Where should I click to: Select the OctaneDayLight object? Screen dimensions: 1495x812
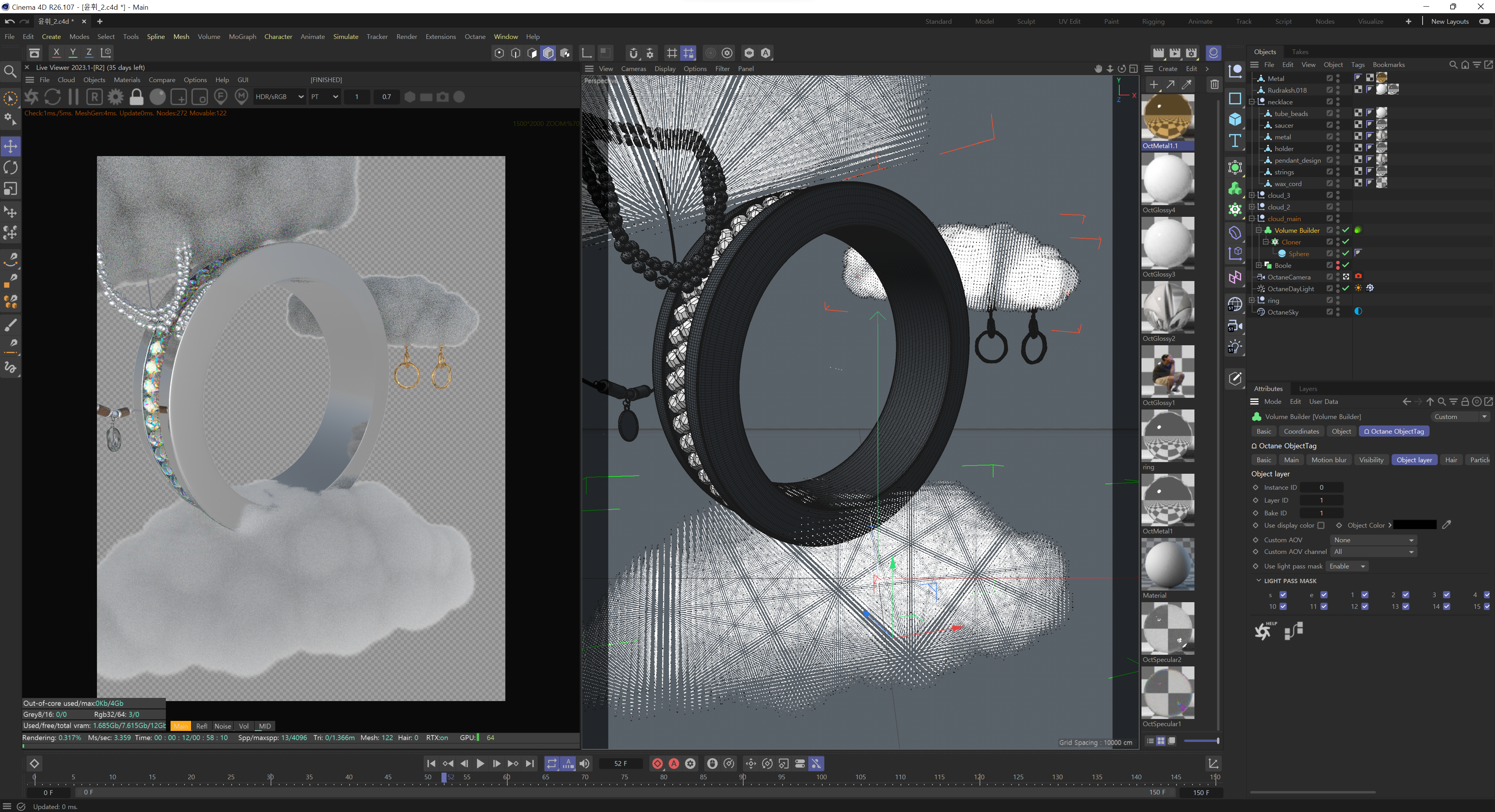pos(1291,288)
